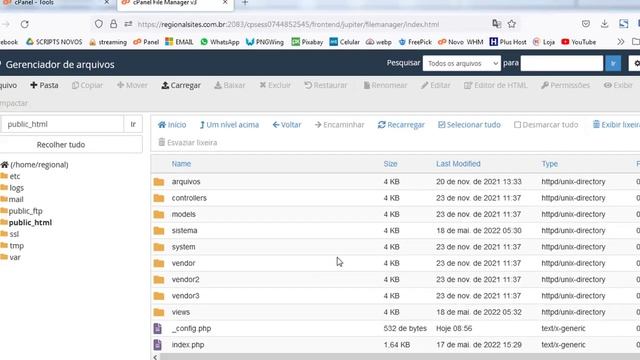Open the Editor de HTML
Screen dimensions: 640x360
(x=496, y=85)
